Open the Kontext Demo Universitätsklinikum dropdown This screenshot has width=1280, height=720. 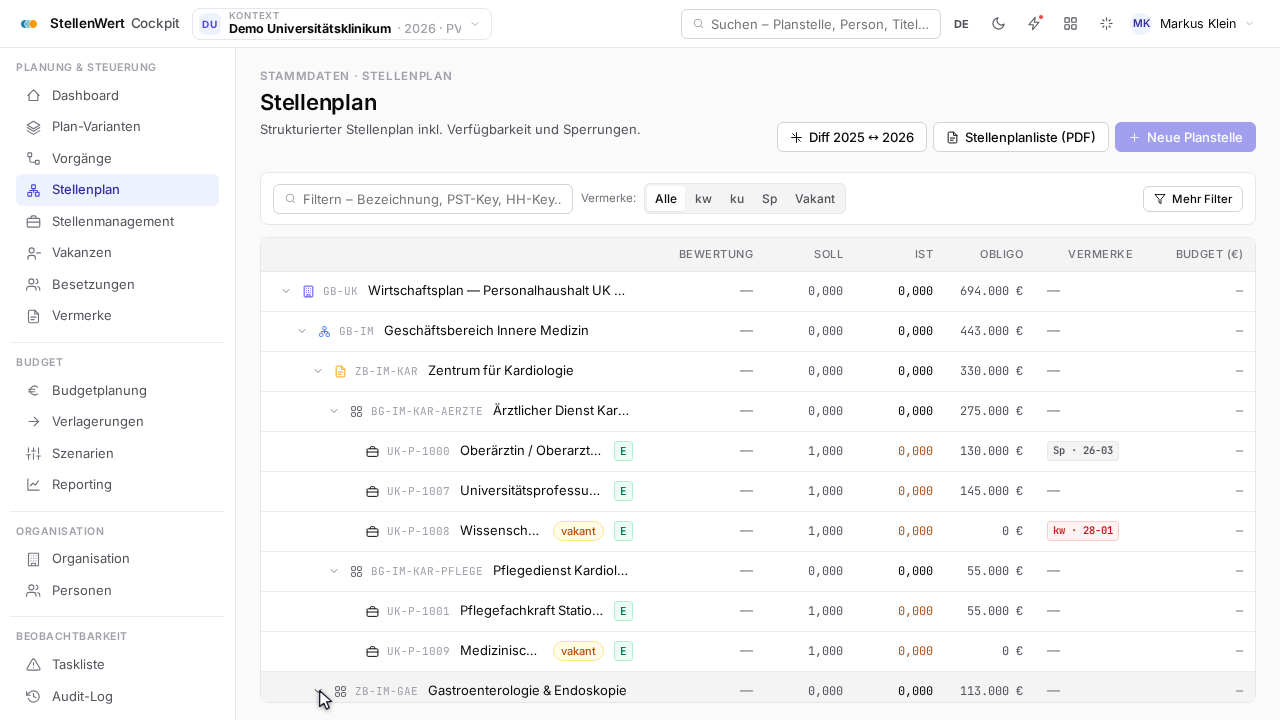[x=342, y=24]
